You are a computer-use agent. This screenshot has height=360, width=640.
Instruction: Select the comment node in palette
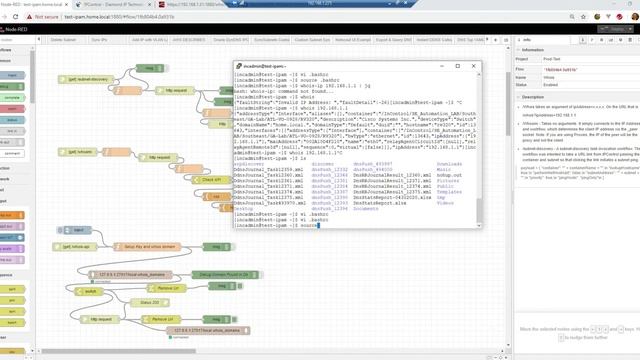point(12,153)
